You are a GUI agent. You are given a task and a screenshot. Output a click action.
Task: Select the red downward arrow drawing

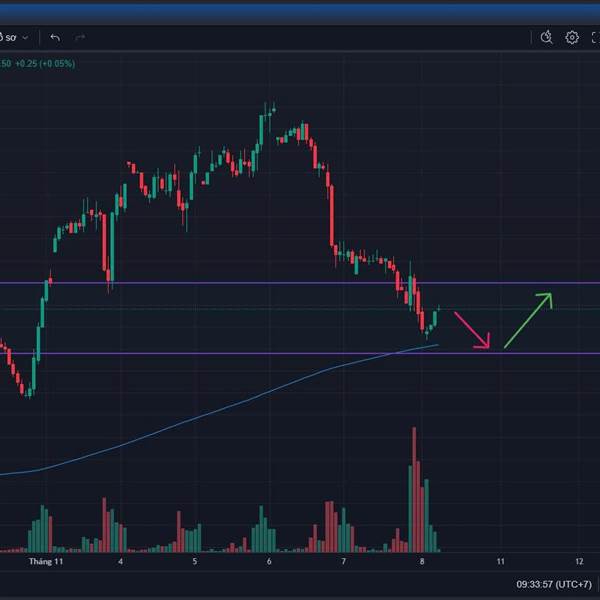point(472,330)
